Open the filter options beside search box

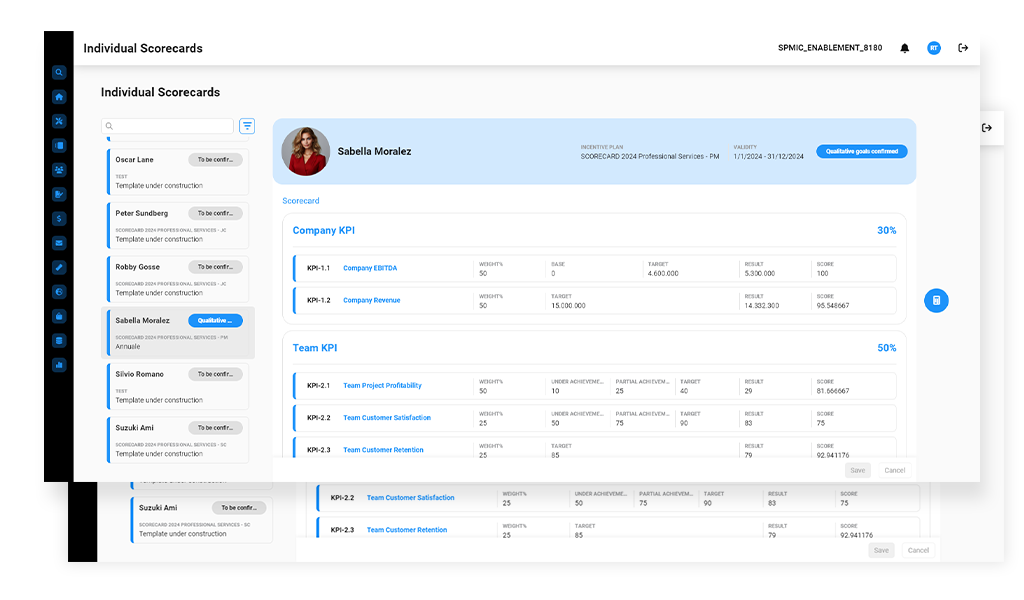click(247, 126)
